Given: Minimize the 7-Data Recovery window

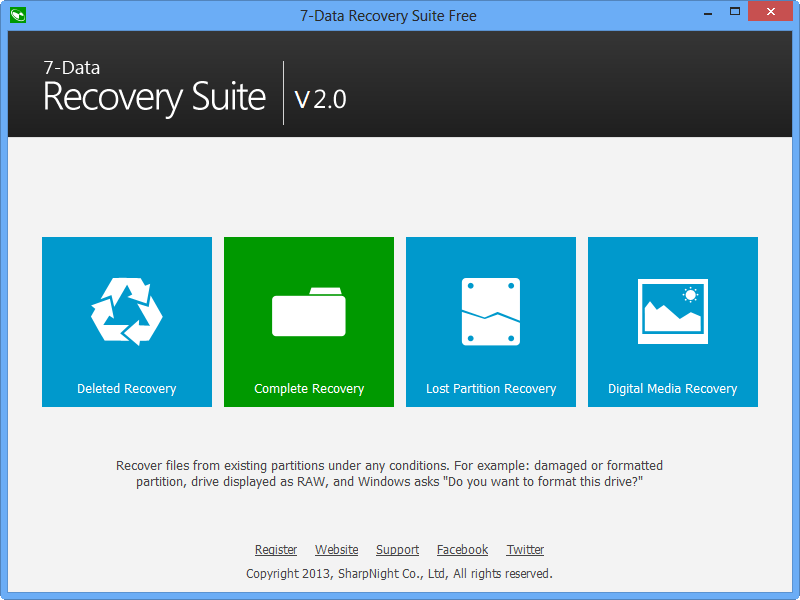Looking at the screenshot, I should pos(707,11).
